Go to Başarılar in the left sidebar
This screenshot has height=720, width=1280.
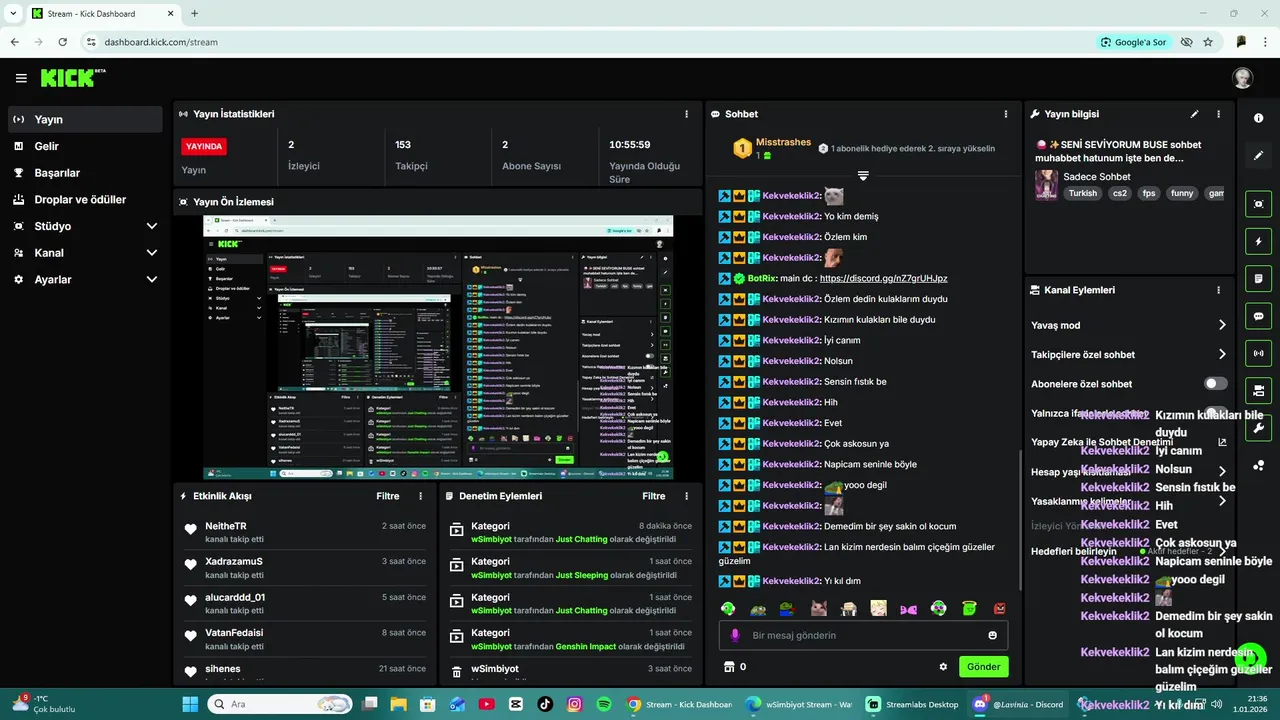click(85, 173)
